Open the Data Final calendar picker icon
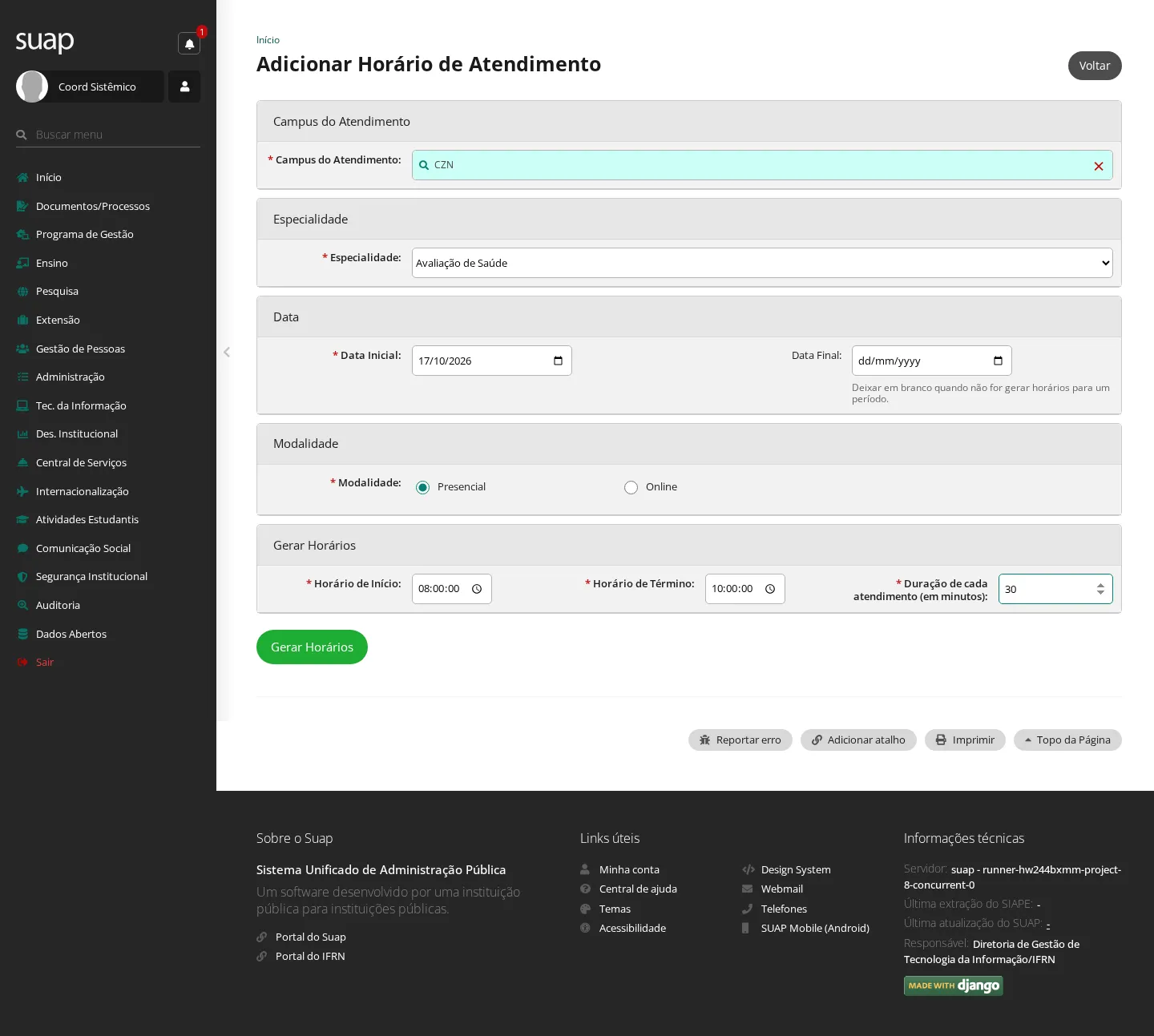Screen dimensions: 1154x1036 point(998,361)
